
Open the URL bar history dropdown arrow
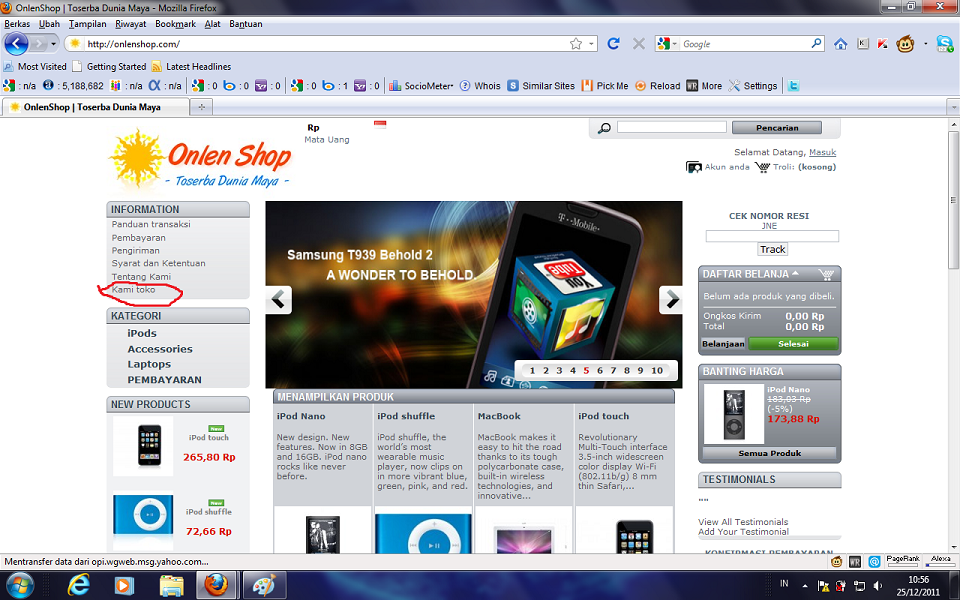pos(591,44)
